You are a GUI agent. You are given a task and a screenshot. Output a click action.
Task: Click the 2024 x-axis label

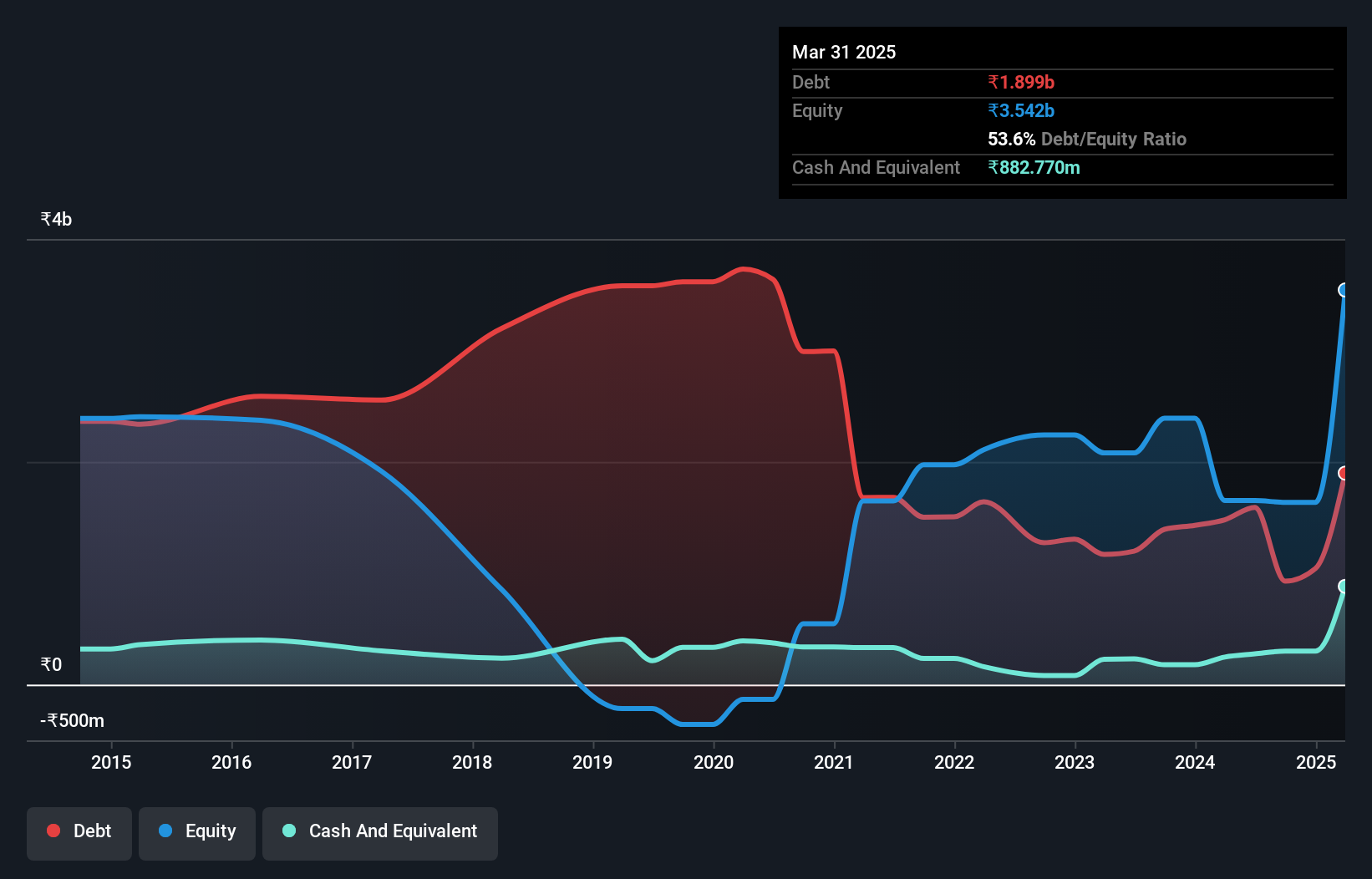(x=1195, y=762)
